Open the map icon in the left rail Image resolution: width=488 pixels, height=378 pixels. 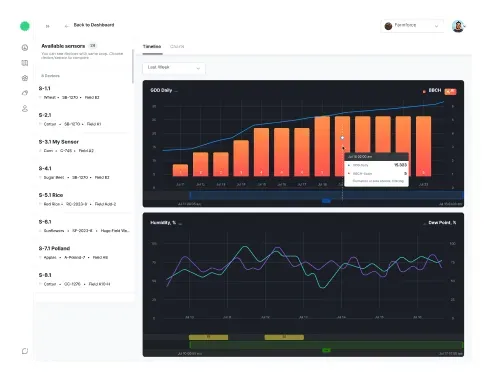(25, 63)
